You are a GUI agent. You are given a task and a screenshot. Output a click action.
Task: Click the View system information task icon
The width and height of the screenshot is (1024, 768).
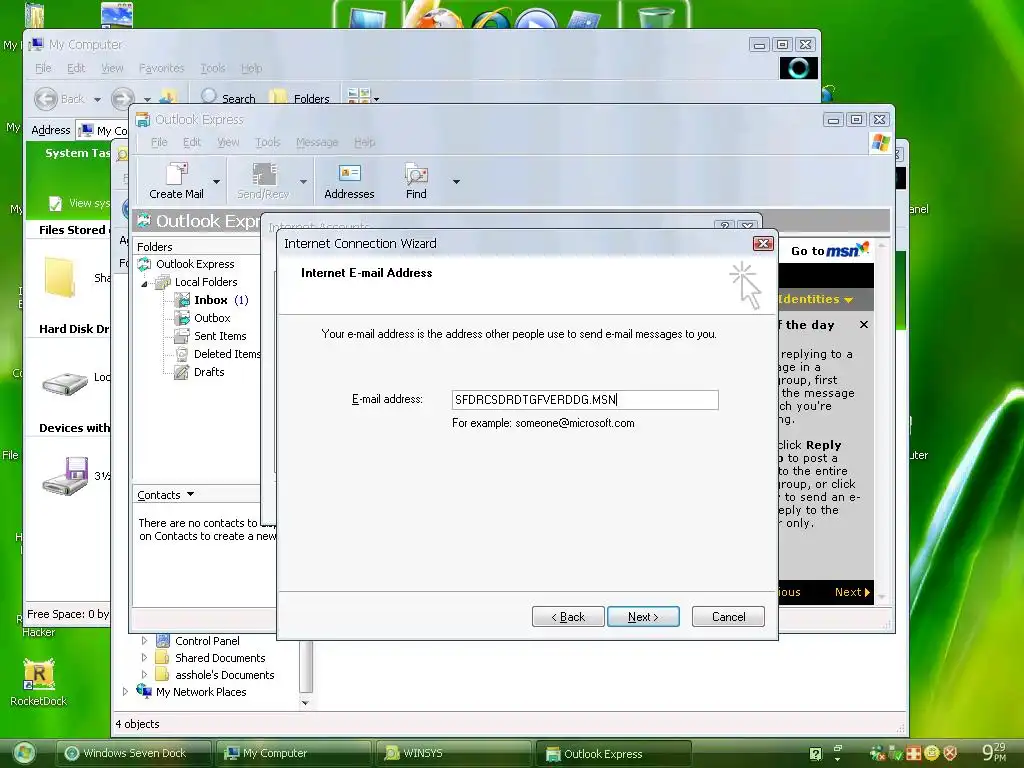point(56,204)
